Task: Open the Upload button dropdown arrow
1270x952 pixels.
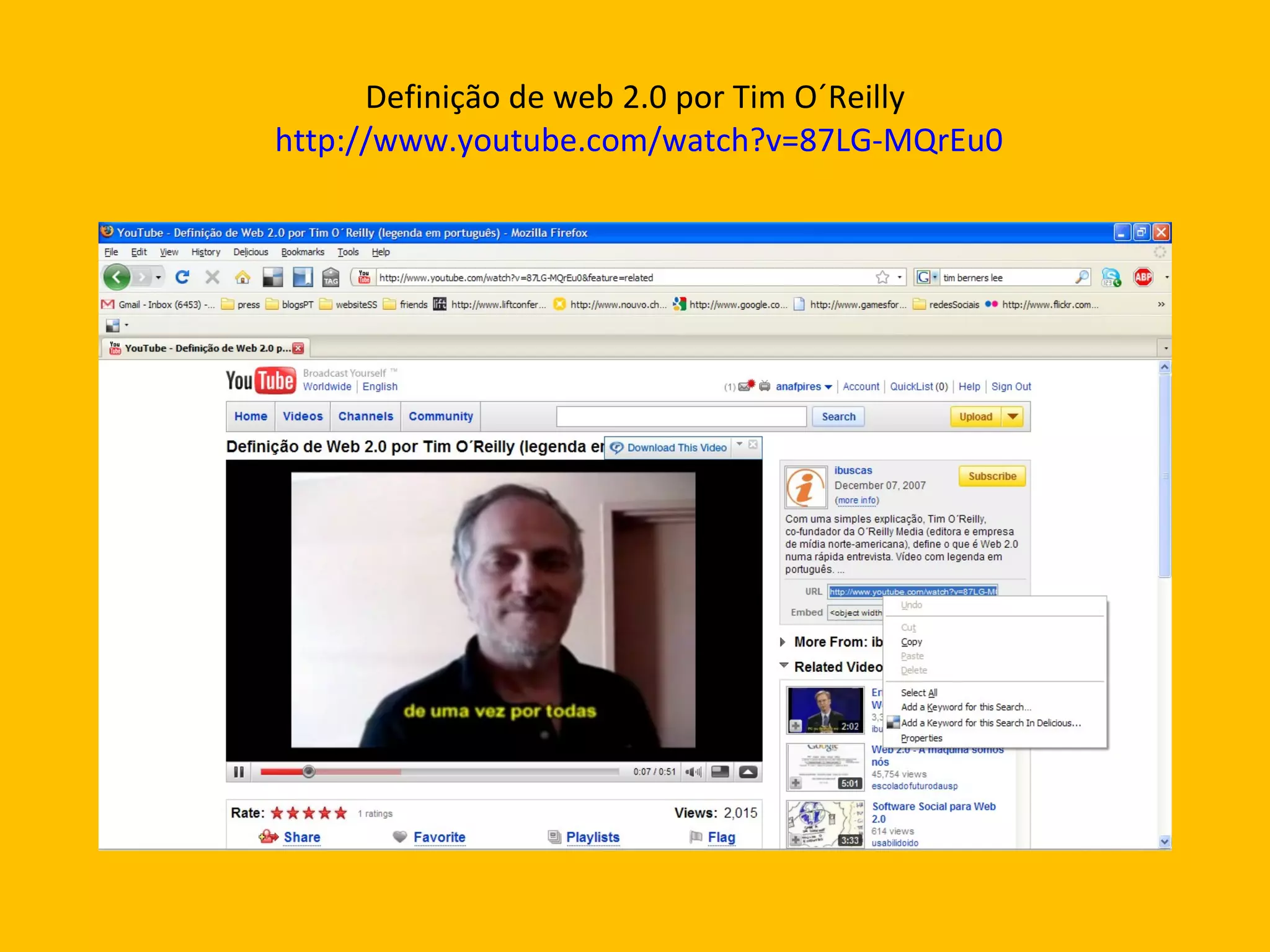Action: tap(1013, 416)
